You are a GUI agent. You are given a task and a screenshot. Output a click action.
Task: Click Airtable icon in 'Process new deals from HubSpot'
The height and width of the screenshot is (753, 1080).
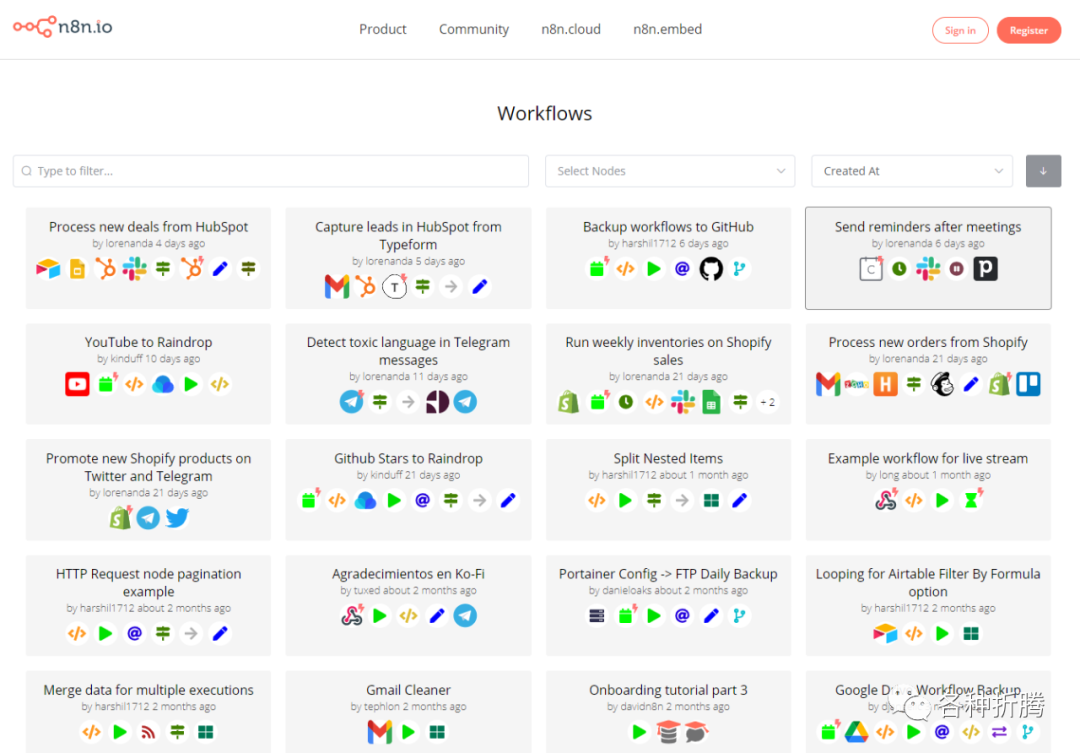coord(48,269)
